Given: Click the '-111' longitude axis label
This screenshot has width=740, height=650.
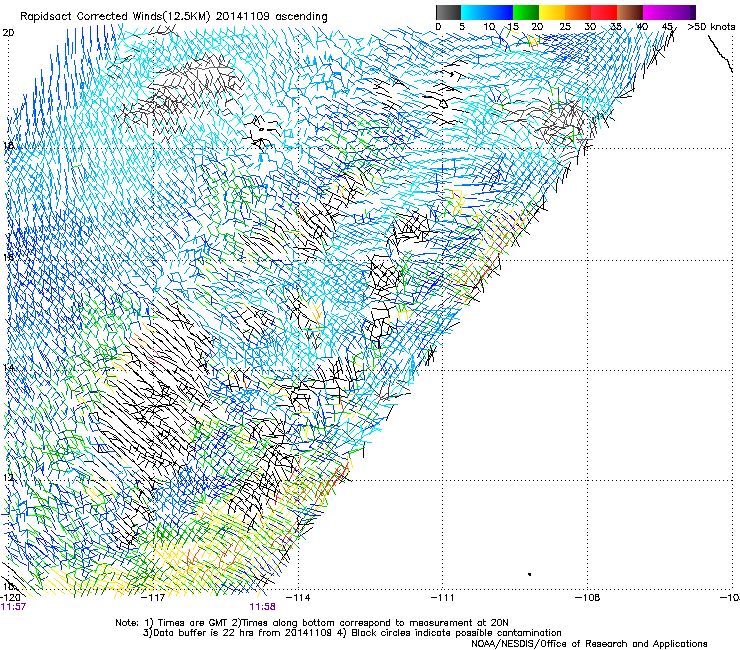Looking at the screenshot, I should point(442,598).
